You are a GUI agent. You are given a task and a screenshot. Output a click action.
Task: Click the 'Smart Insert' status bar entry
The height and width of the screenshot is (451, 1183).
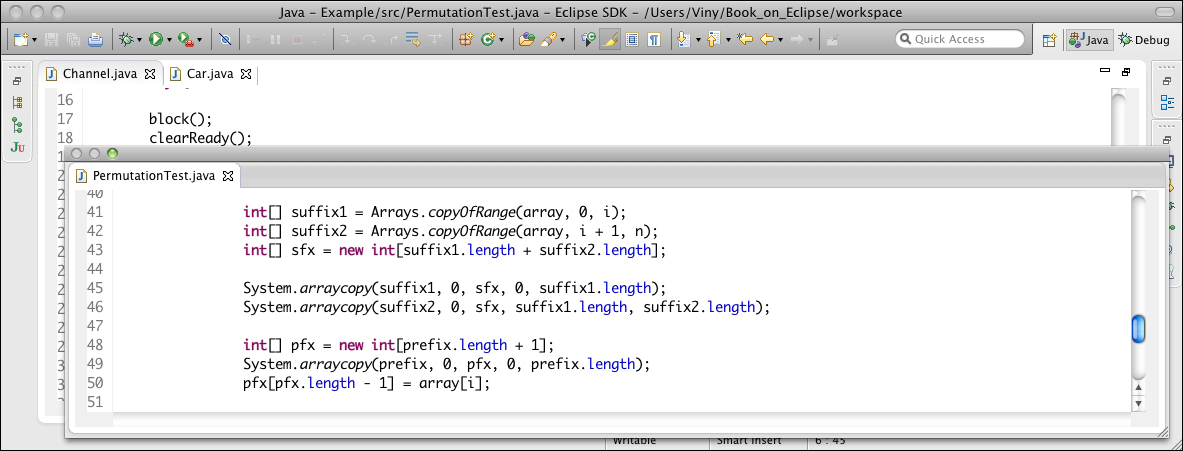[749, 441]
